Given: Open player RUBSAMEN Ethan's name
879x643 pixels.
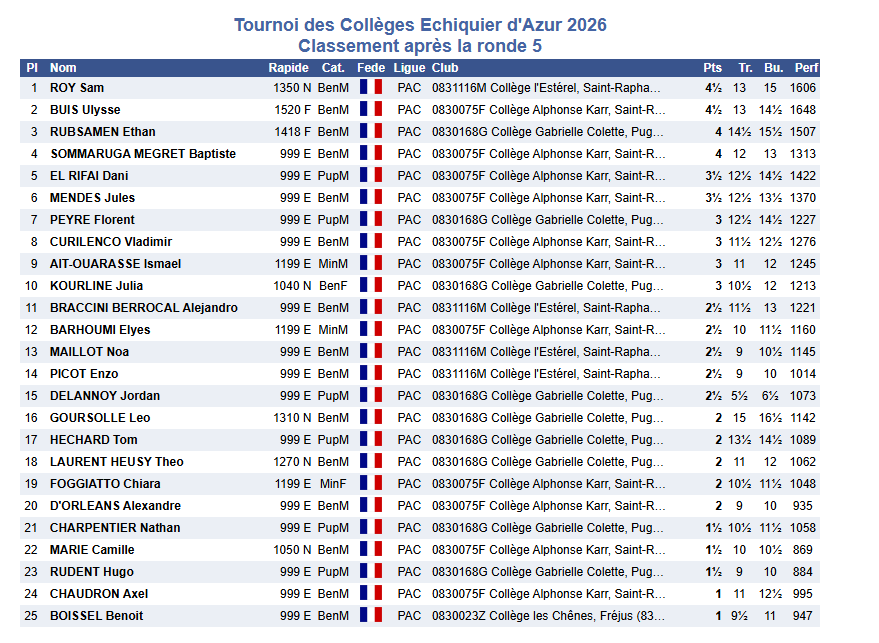Looking at the screenshot, I should click(x=103, y=132).
